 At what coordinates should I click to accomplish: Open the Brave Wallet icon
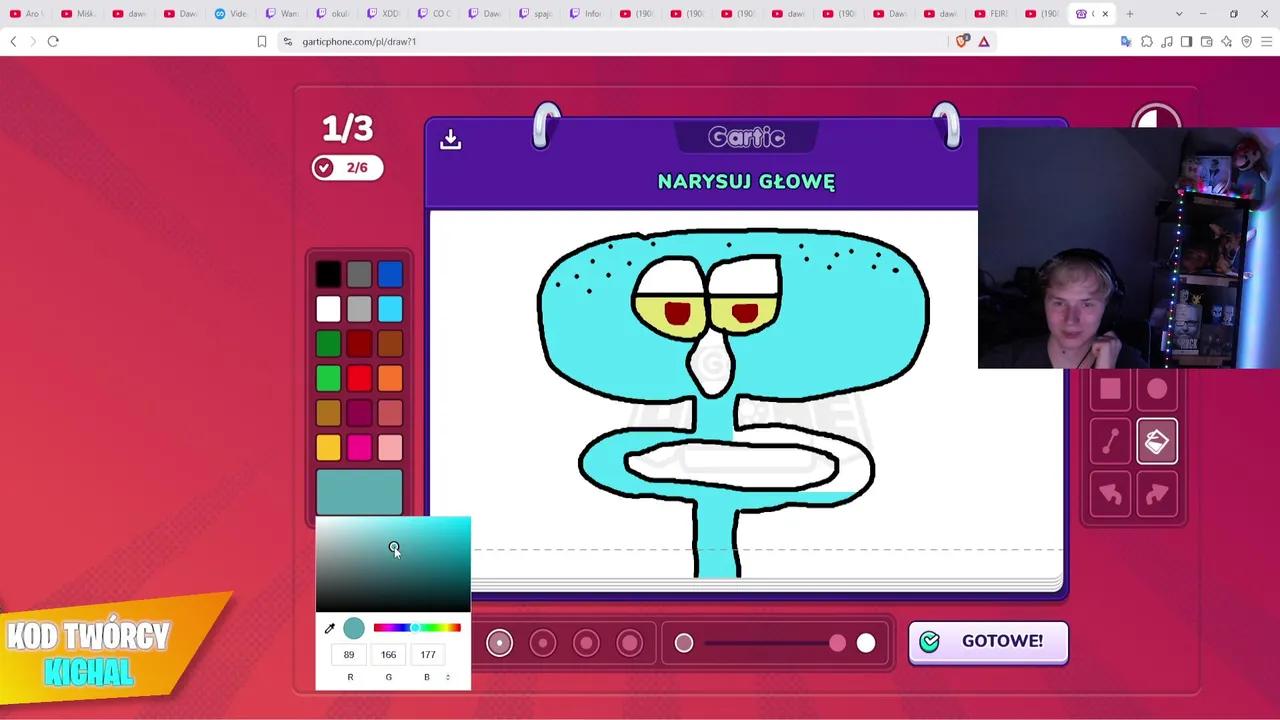[x=1206, y=41]
